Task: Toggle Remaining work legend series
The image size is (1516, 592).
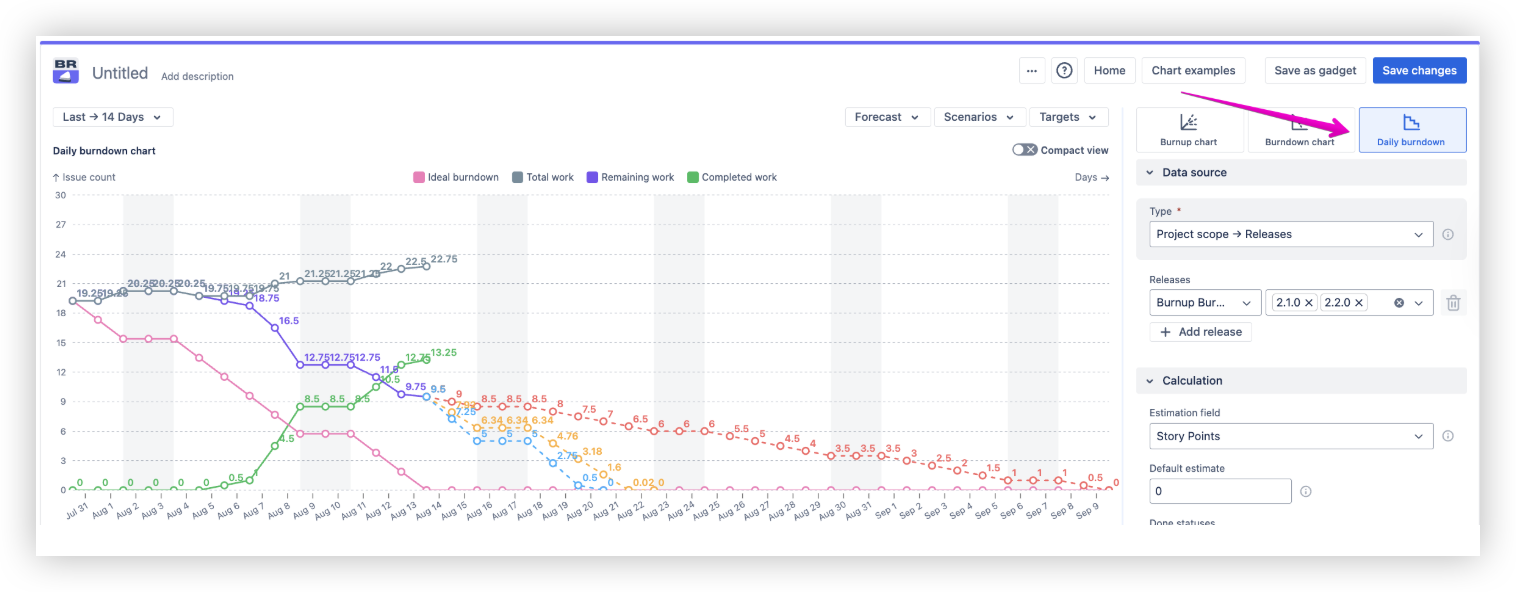Action: pyautogui.click(x=630, y=177)
